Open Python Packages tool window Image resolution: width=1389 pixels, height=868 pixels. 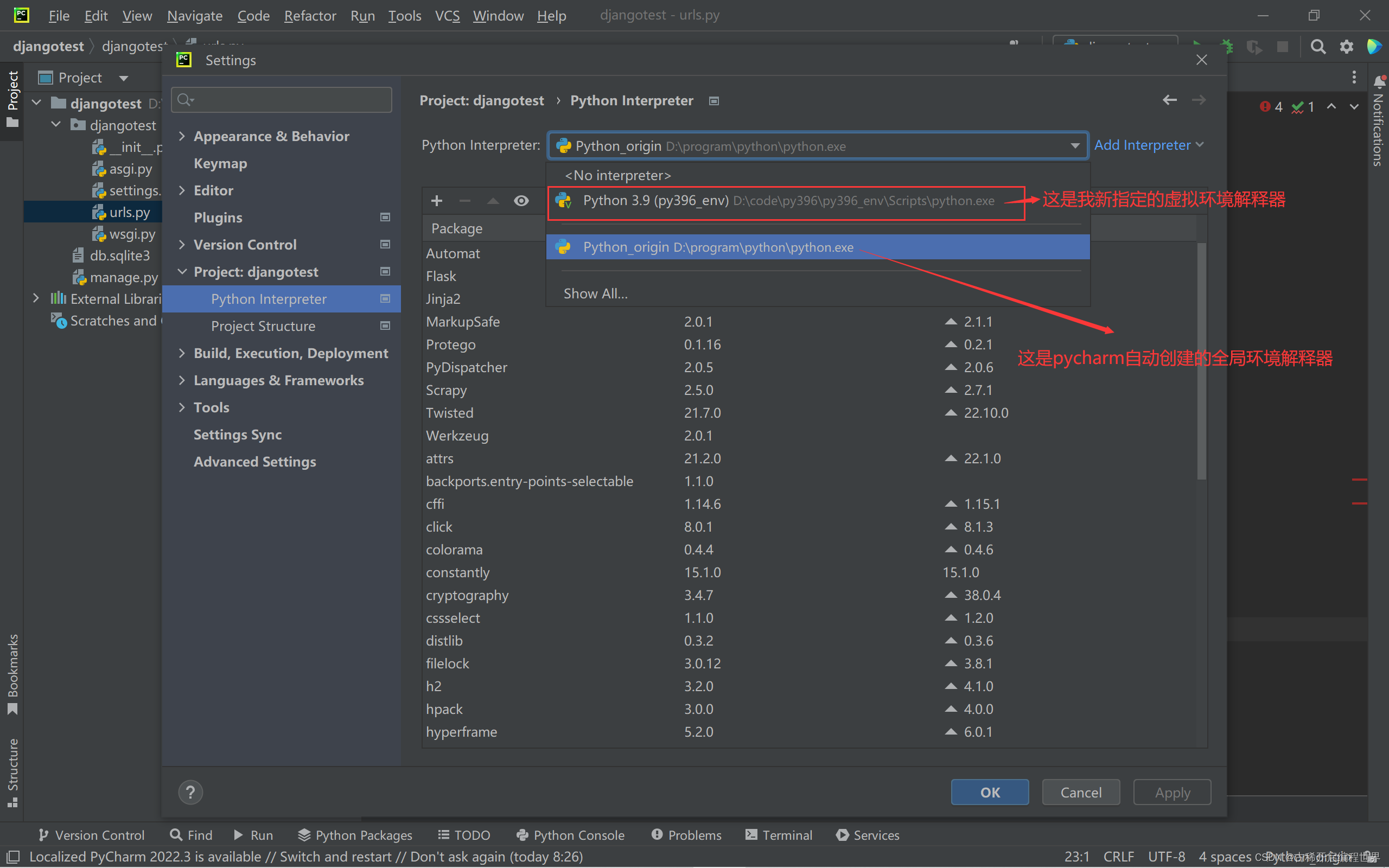[x=355, y=835]
